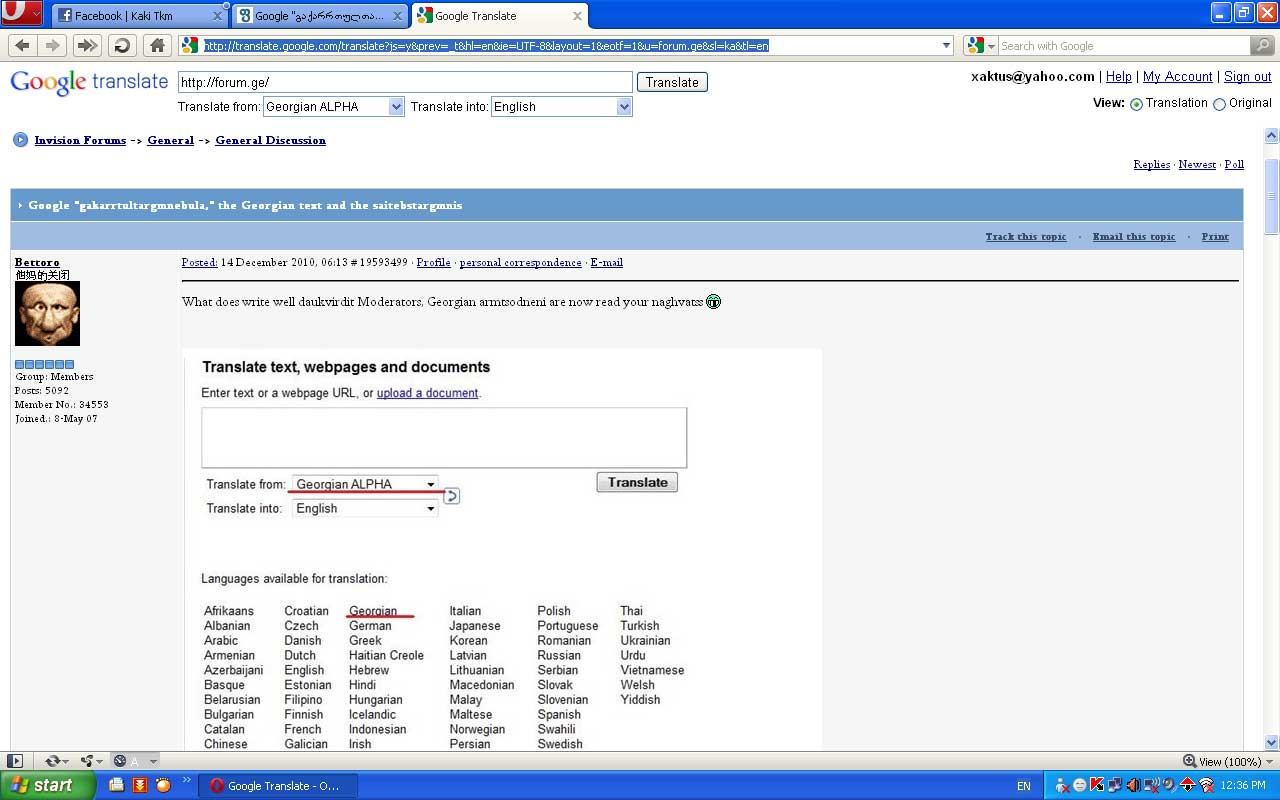The width and height of the screenshot is (1280, 800).
Task: Select the Translation view radio button
Action: point(1136,104)
